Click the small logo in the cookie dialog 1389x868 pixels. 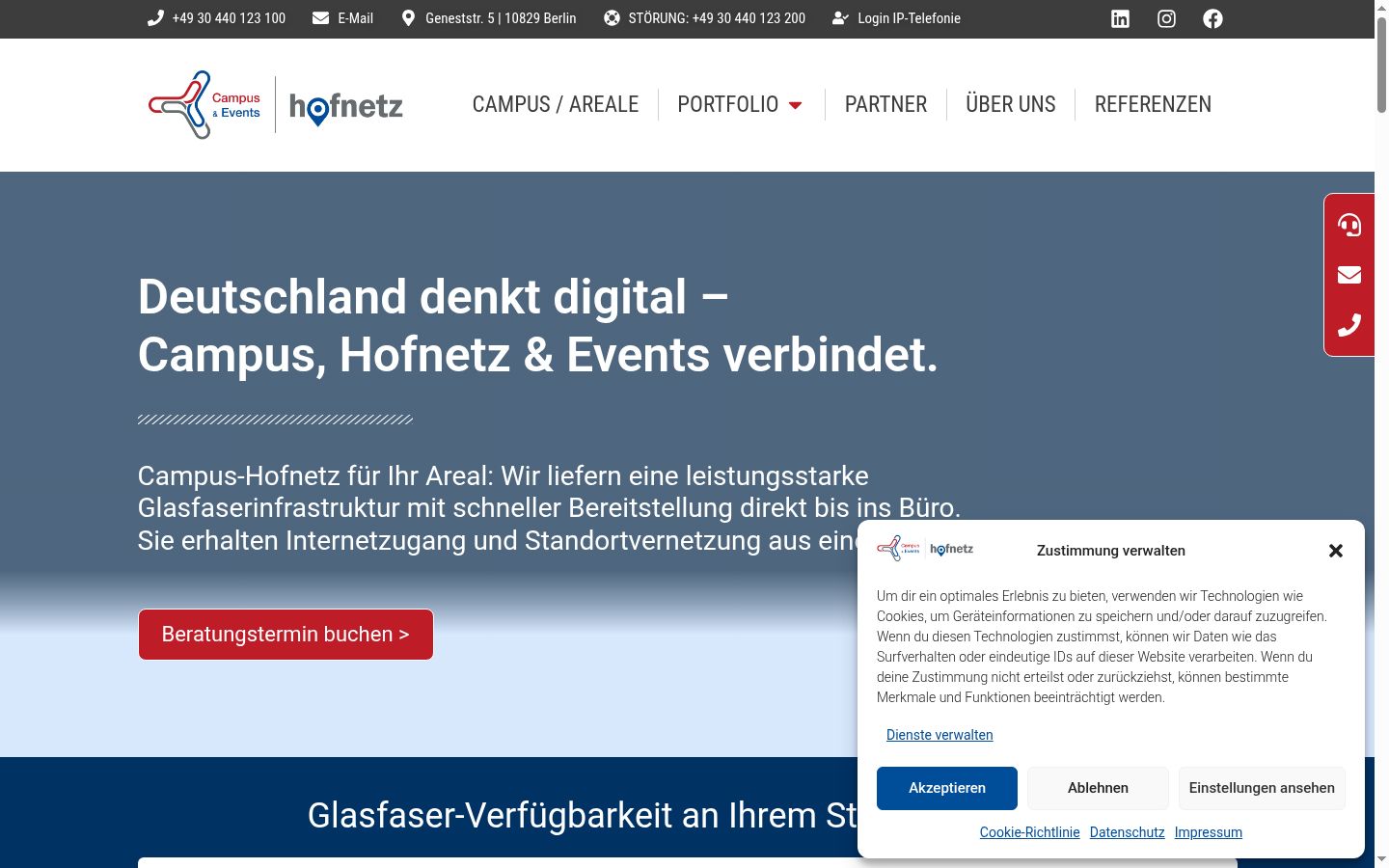925,549
